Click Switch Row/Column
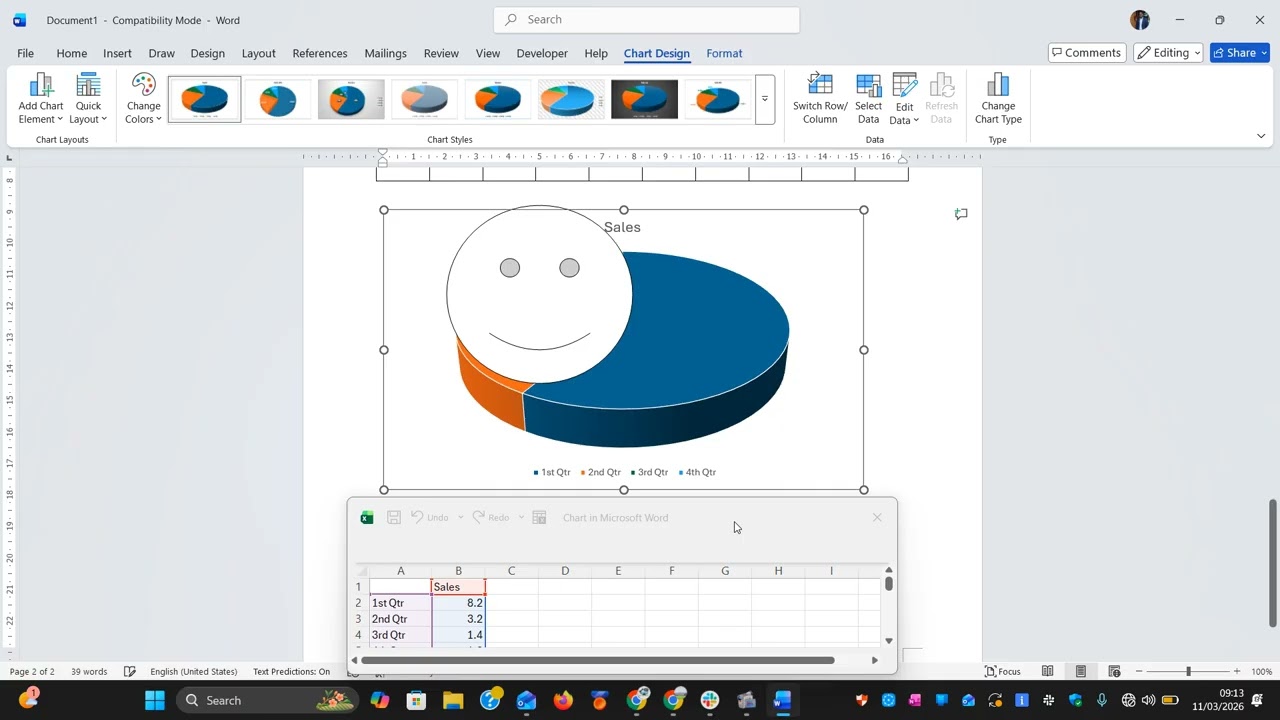1280x720 pixels. [x=820, y=99]
